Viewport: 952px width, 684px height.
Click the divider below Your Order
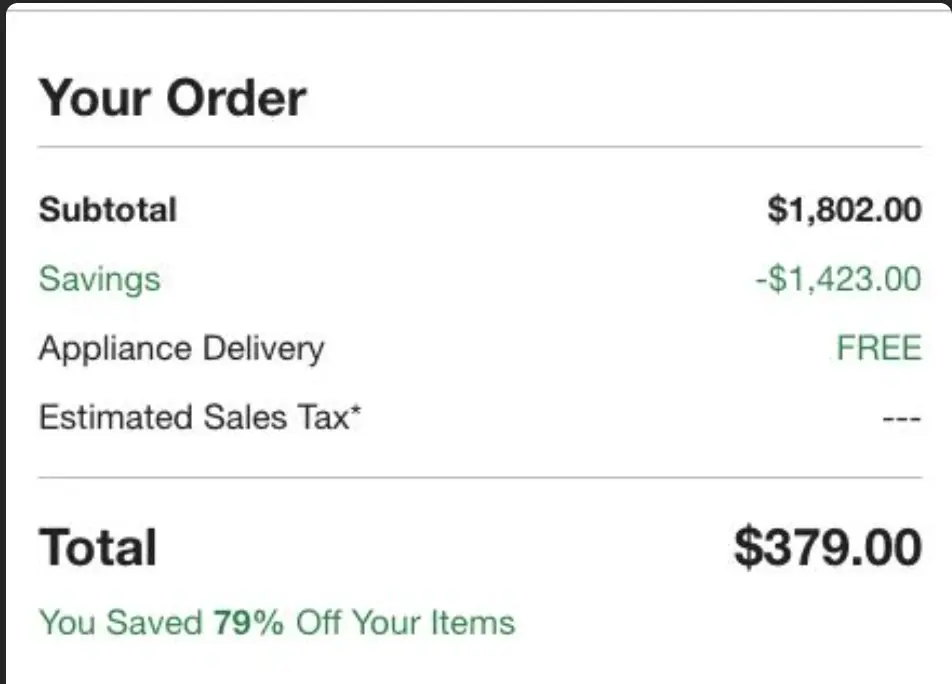click(479, 148)
